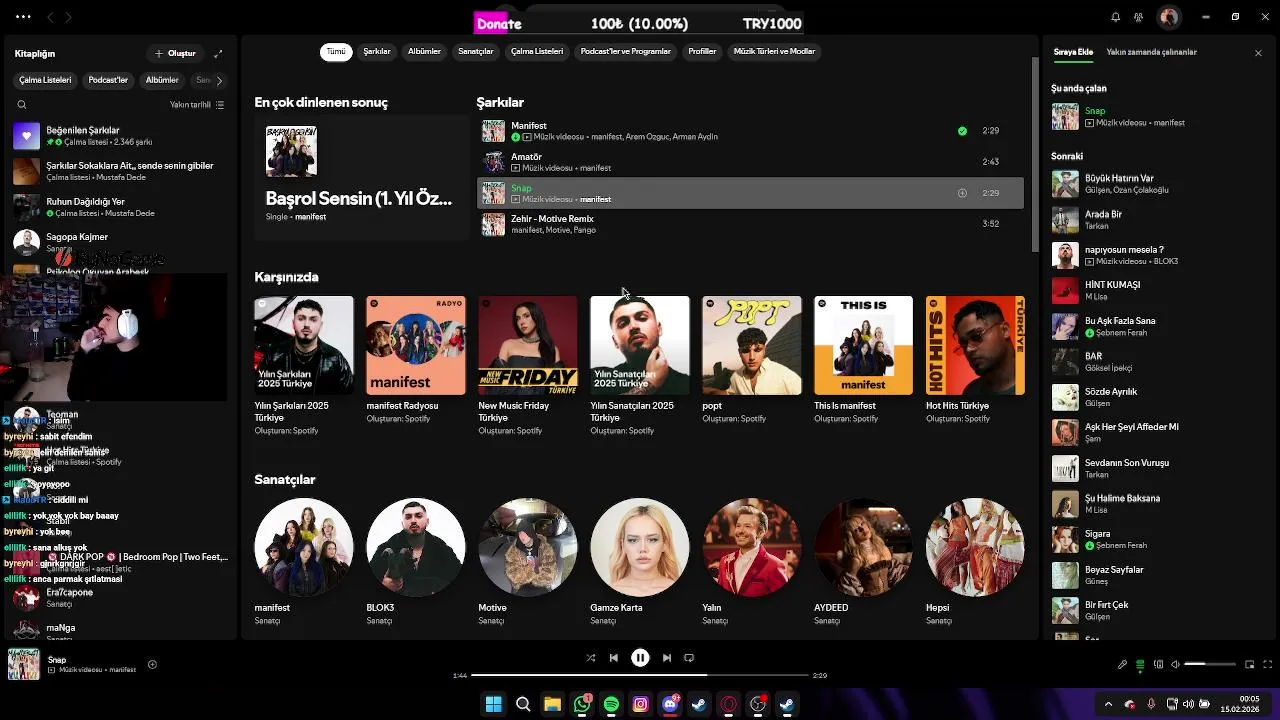The image size is (1280, 720).
Task: Play Zehir - Motive Remix row
Action: (x=750, y=224)
